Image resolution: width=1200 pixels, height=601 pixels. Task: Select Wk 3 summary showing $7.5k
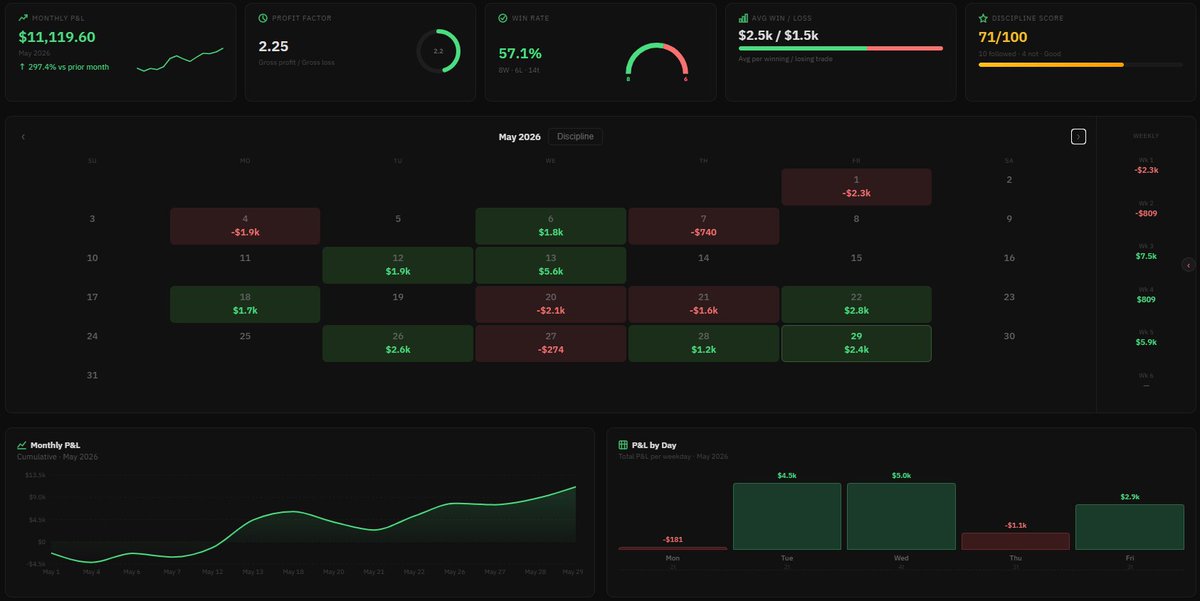[x=1145, y=251]
